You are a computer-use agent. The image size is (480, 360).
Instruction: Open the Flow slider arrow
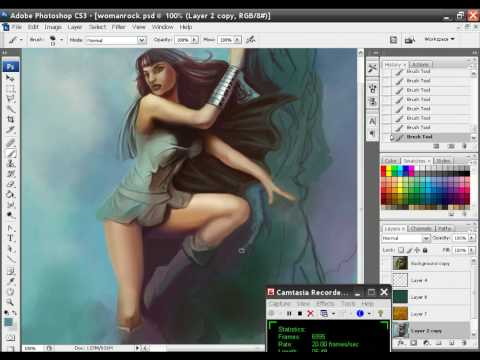[237, 40]
